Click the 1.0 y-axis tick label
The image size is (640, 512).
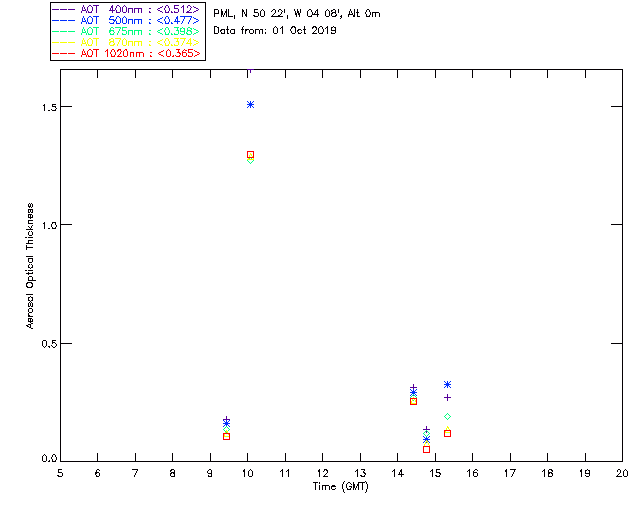pos(49,225)
